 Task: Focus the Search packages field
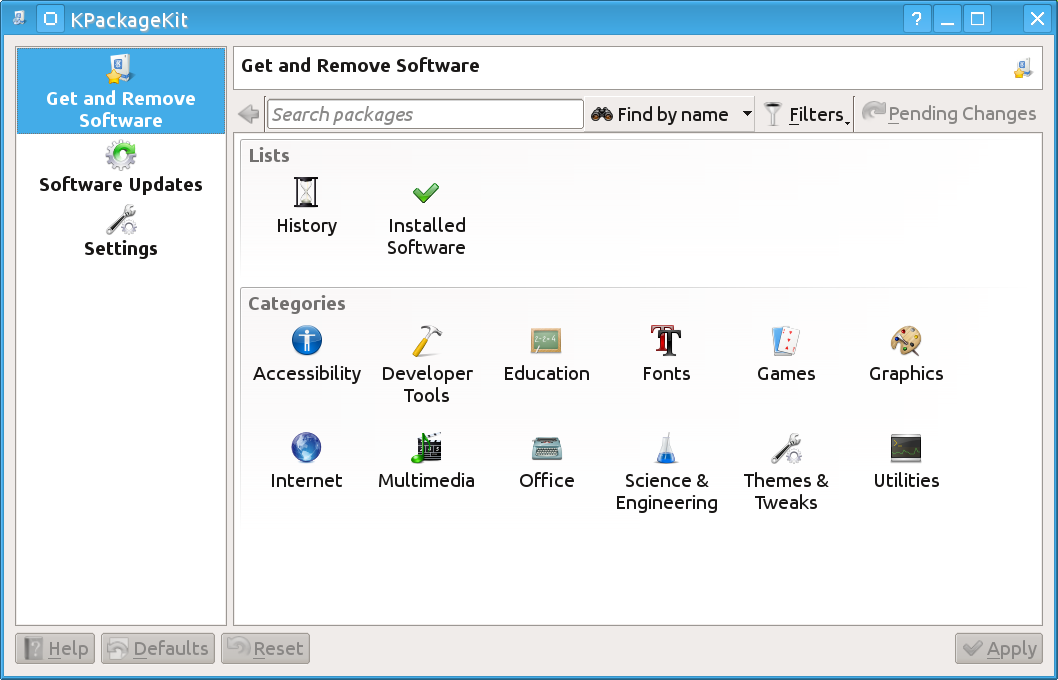pos(425,114)
